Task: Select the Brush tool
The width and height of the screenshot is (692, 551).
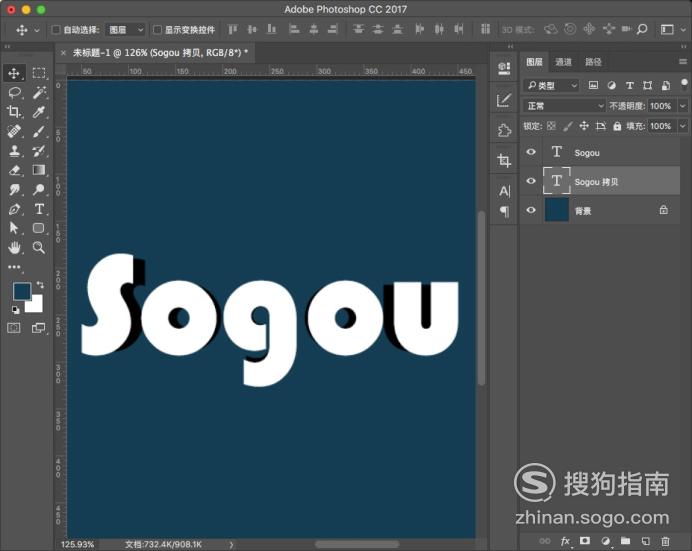Action: pos(39,131)
